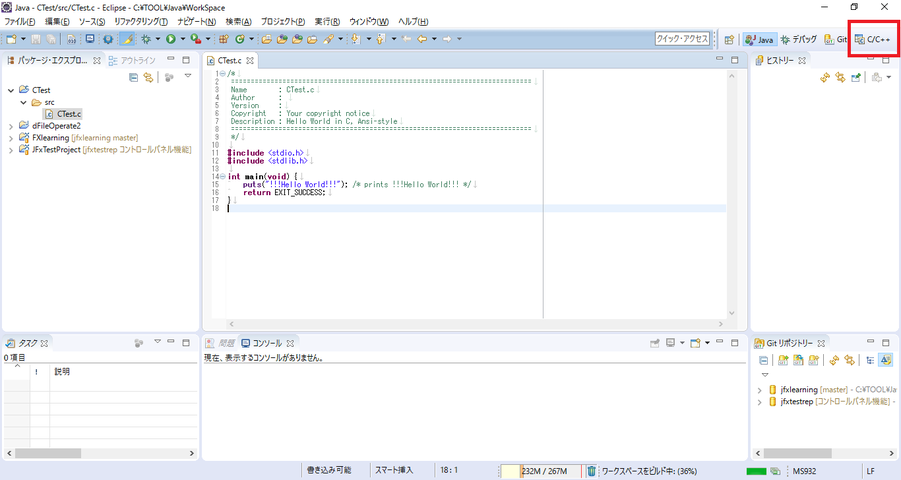
Task: Open the 編集(E) menu
Action: click(57, 22)
